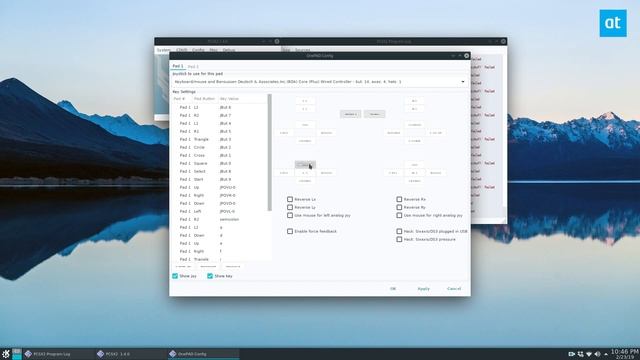
Task: Enable Reverse Ly checkbox
Action: (290, 207)
